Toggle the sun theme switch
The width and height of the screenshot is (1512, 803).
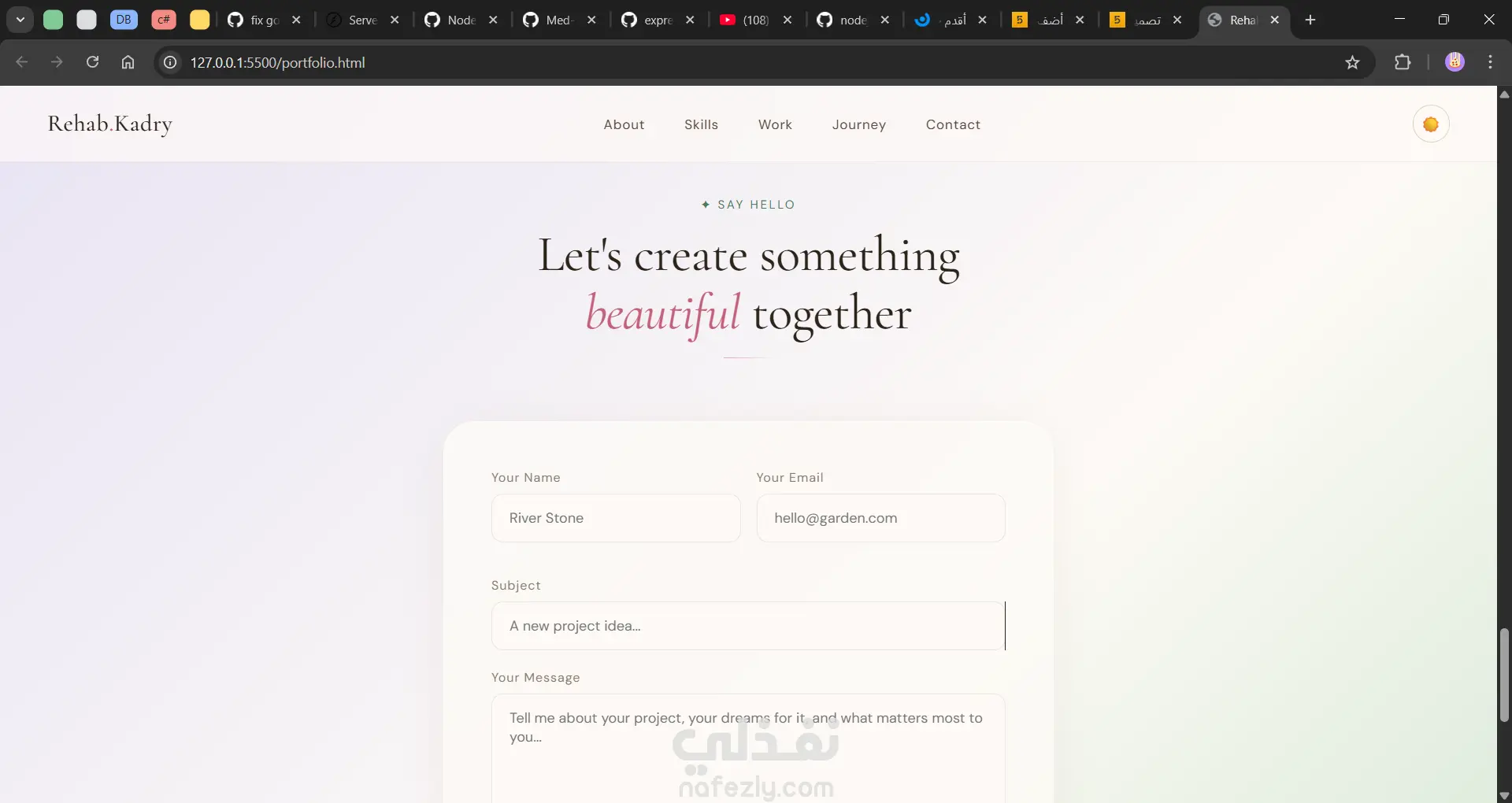(1431, 124)
